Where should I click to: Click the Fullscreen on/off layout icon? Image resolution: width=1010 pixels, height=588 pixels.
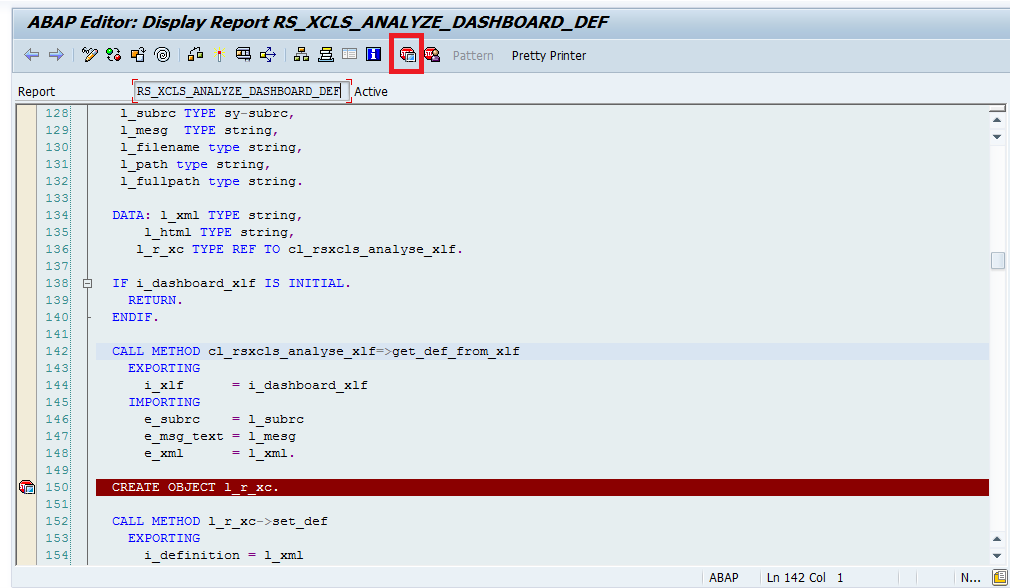tap(350, 55)
